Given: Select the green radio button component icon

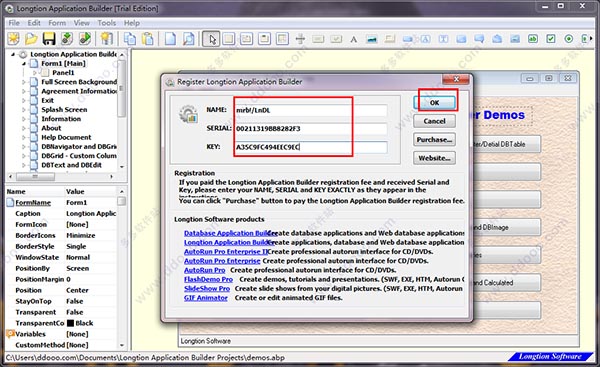Looking at the screenshot, I should coord(569,39).
